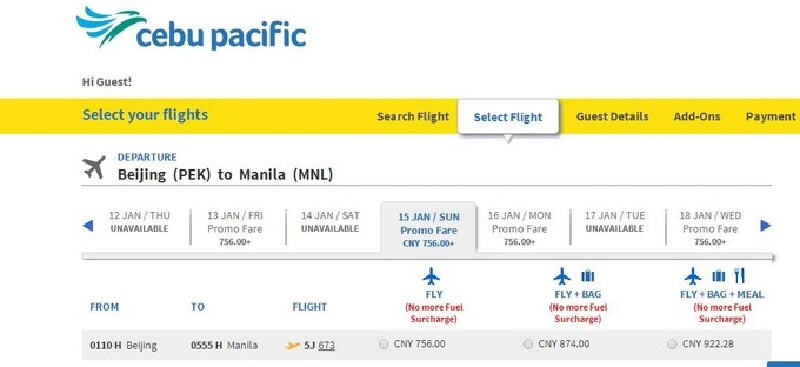
Task: Select the CNY 874.00 Fly + Bag fare
Action: (x=528, y=345)
